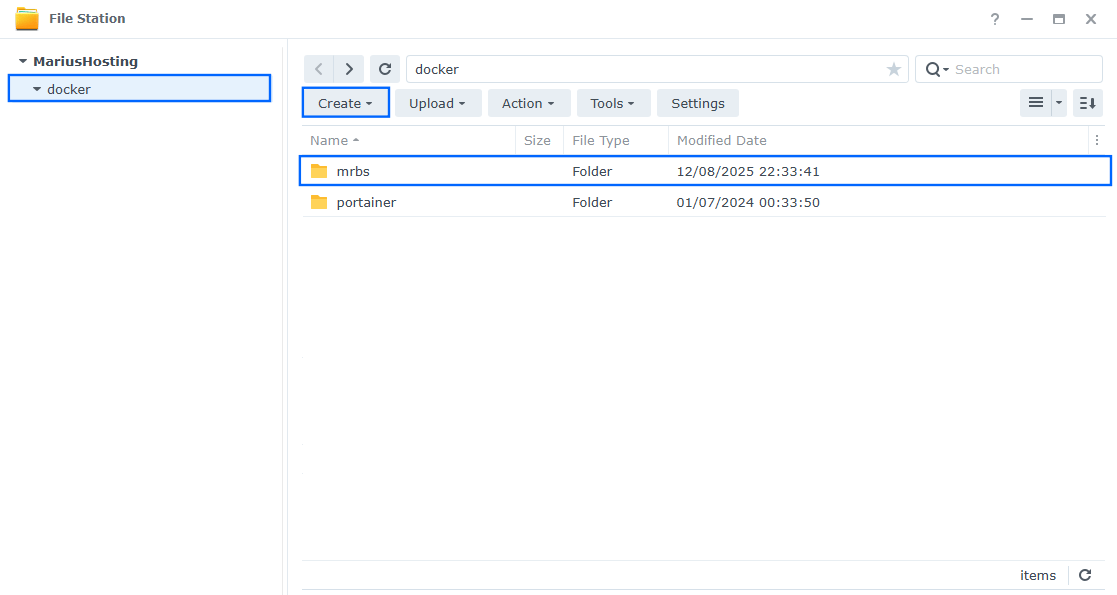Open the Tools dropdown
1117x595 pixels.
[613, 102]
